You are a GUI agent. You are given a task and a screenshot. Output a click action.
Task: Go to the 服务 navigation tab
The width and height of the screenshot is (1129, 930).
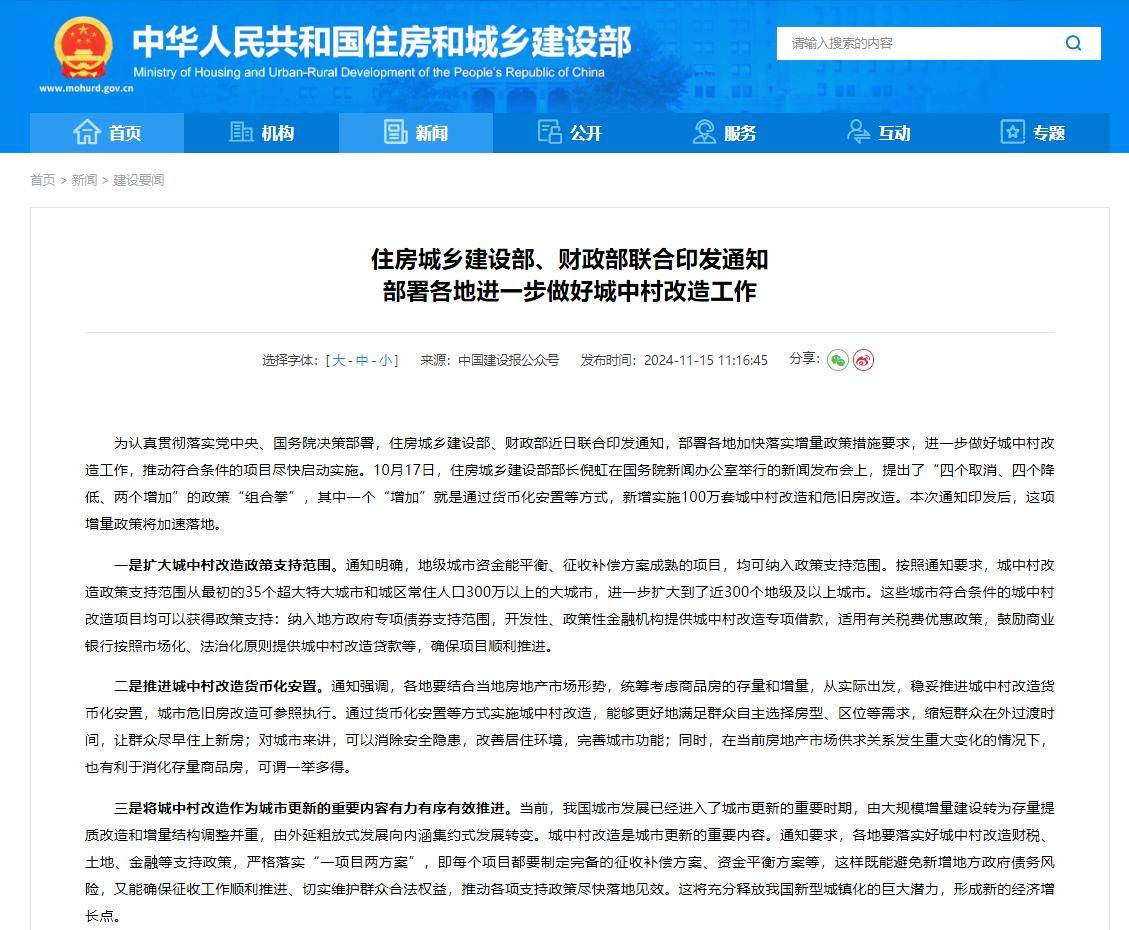point(724,133)
